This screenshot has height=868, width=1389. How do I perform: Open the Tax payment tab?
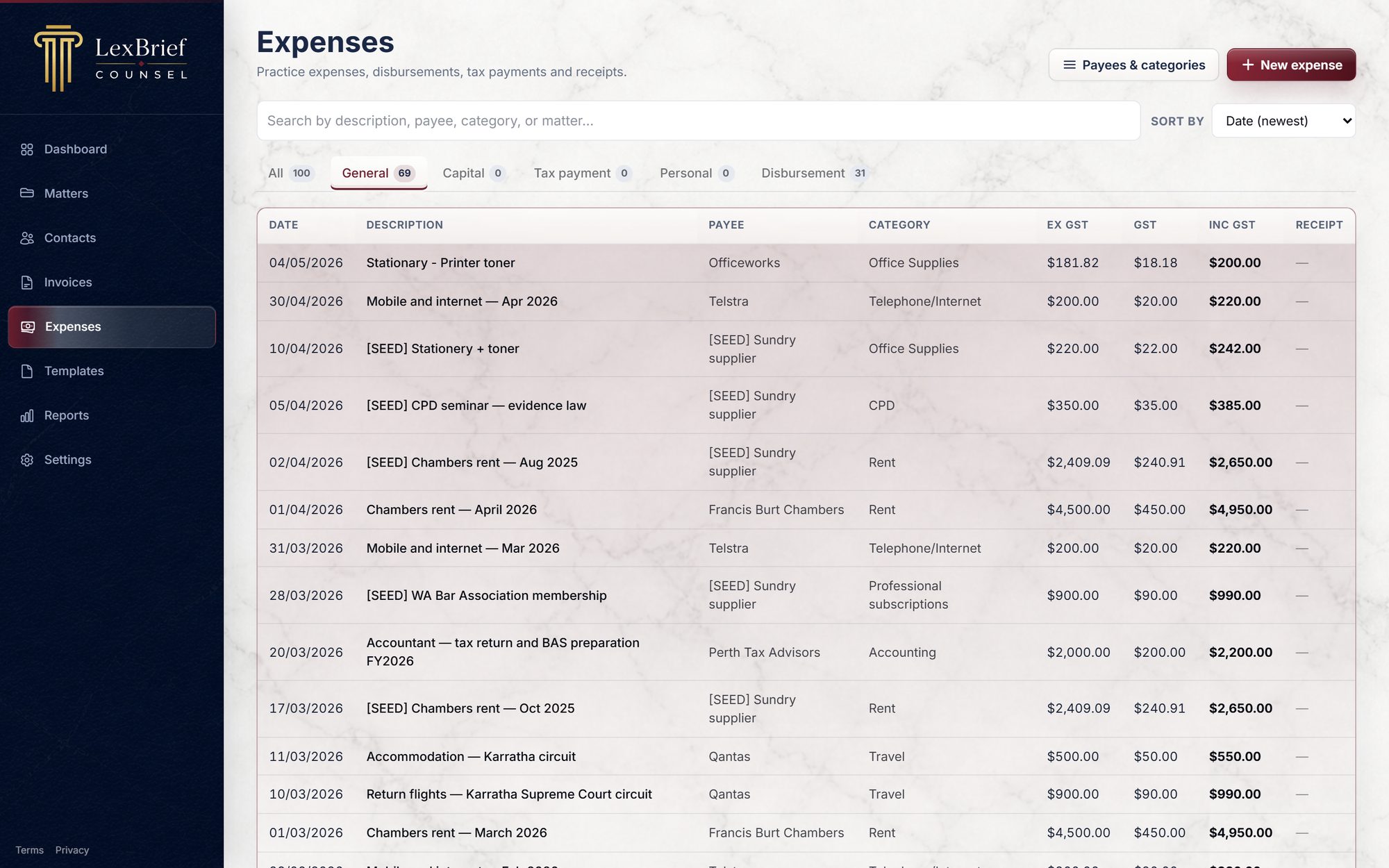(x=583, y=173)
